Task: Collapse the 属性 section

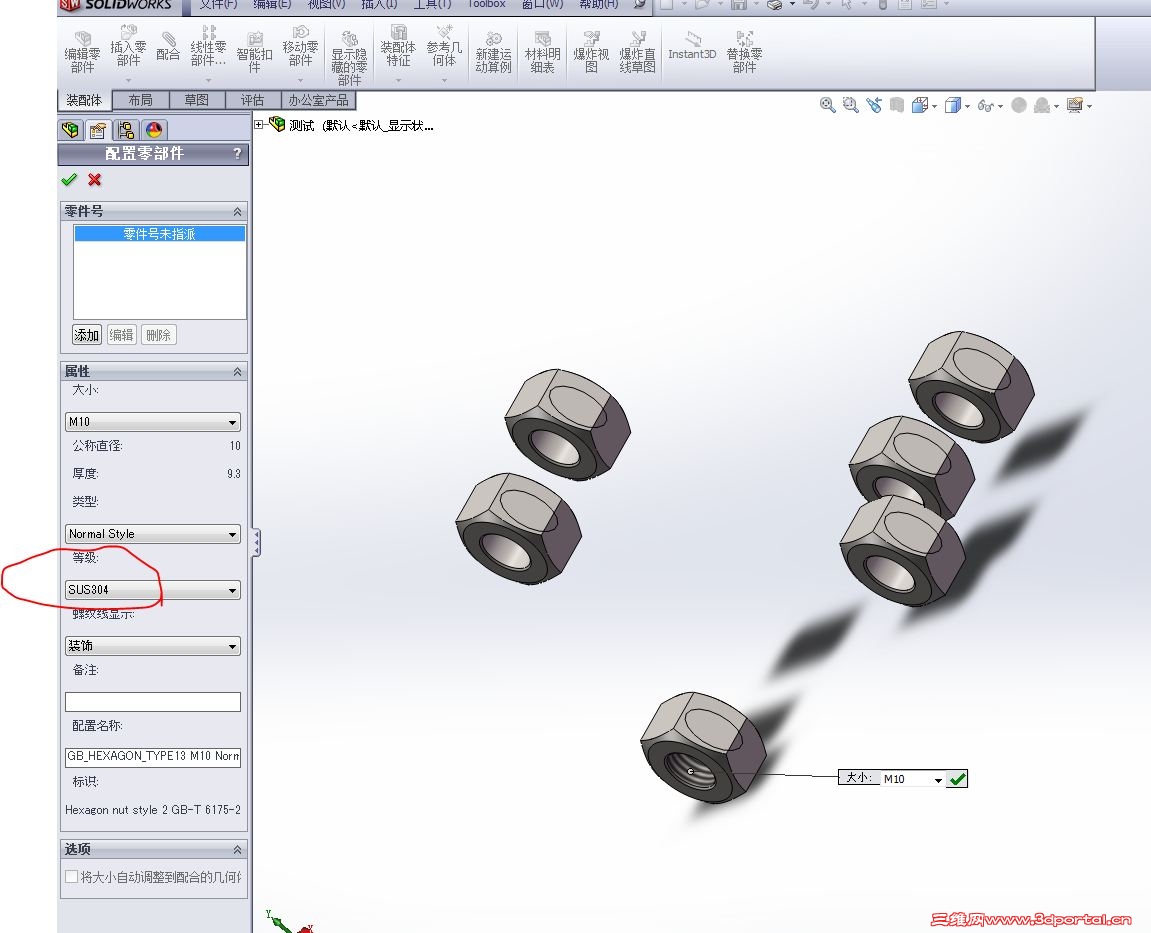Action: pyautogui.click(x=237, y=371)
